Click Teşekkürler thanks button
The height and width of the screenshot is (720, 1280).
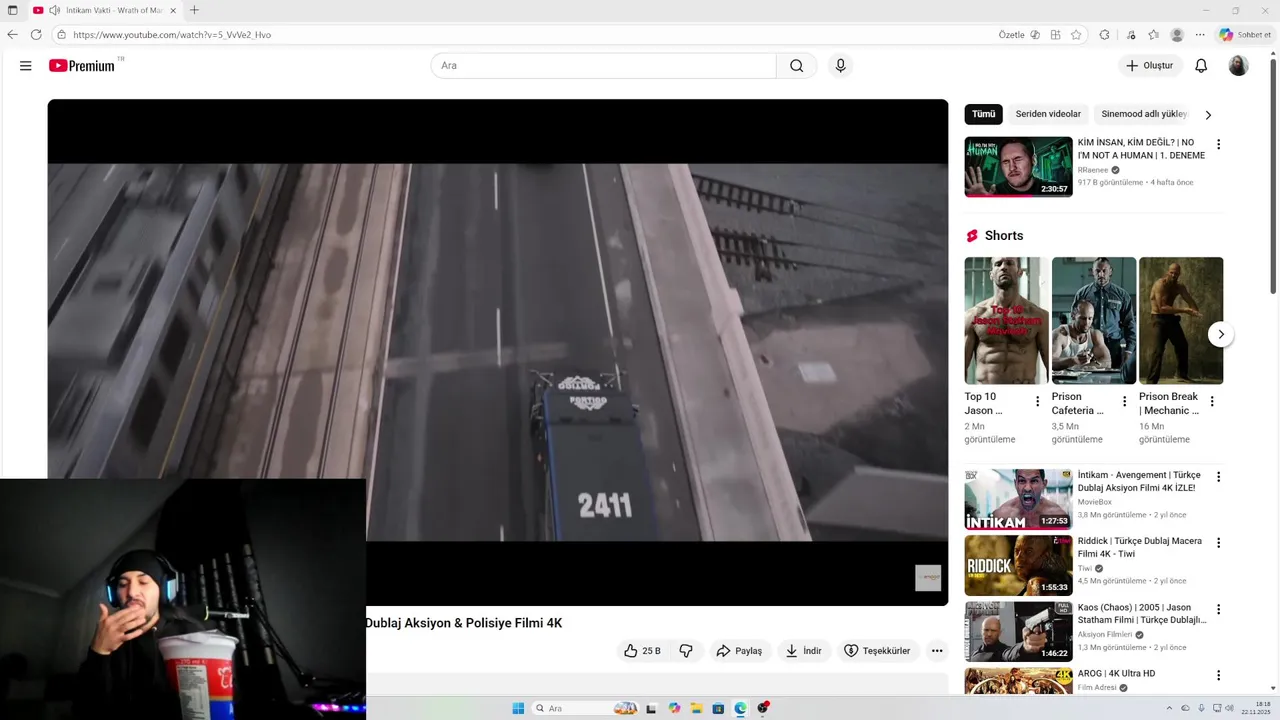click(877, 651)
